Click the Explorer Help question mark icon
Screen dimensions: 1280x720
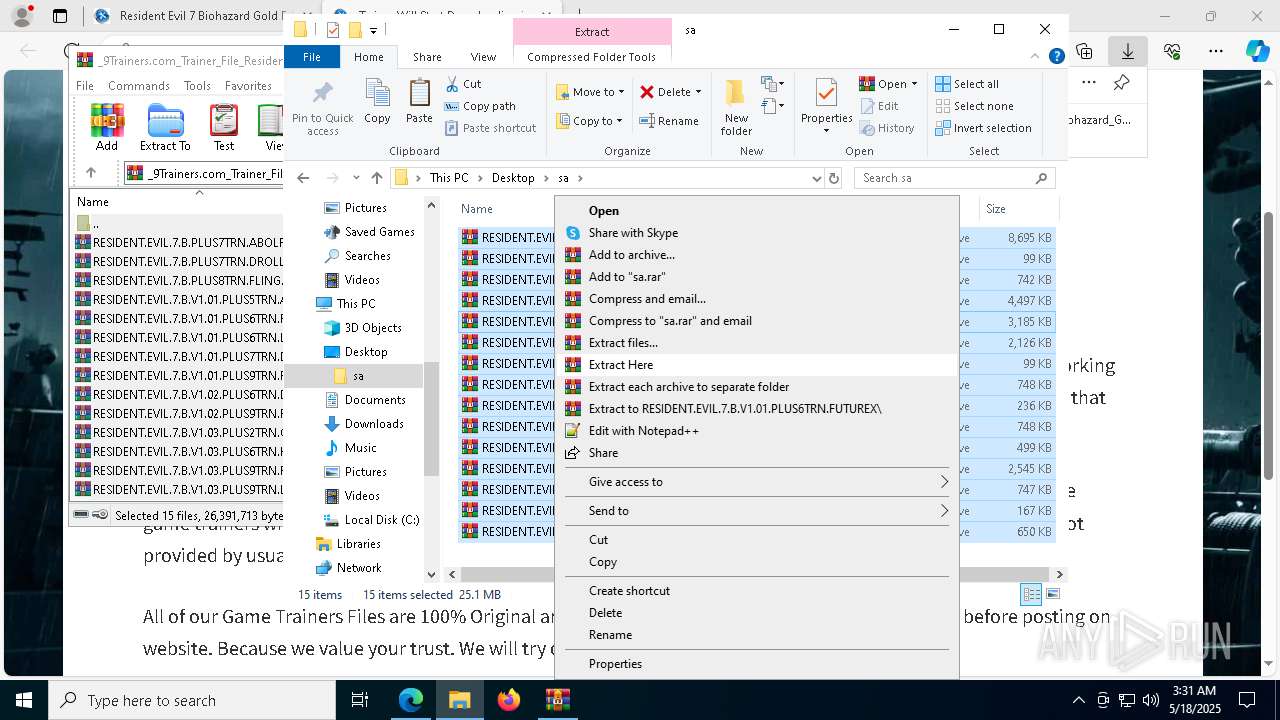point(1056,57)
